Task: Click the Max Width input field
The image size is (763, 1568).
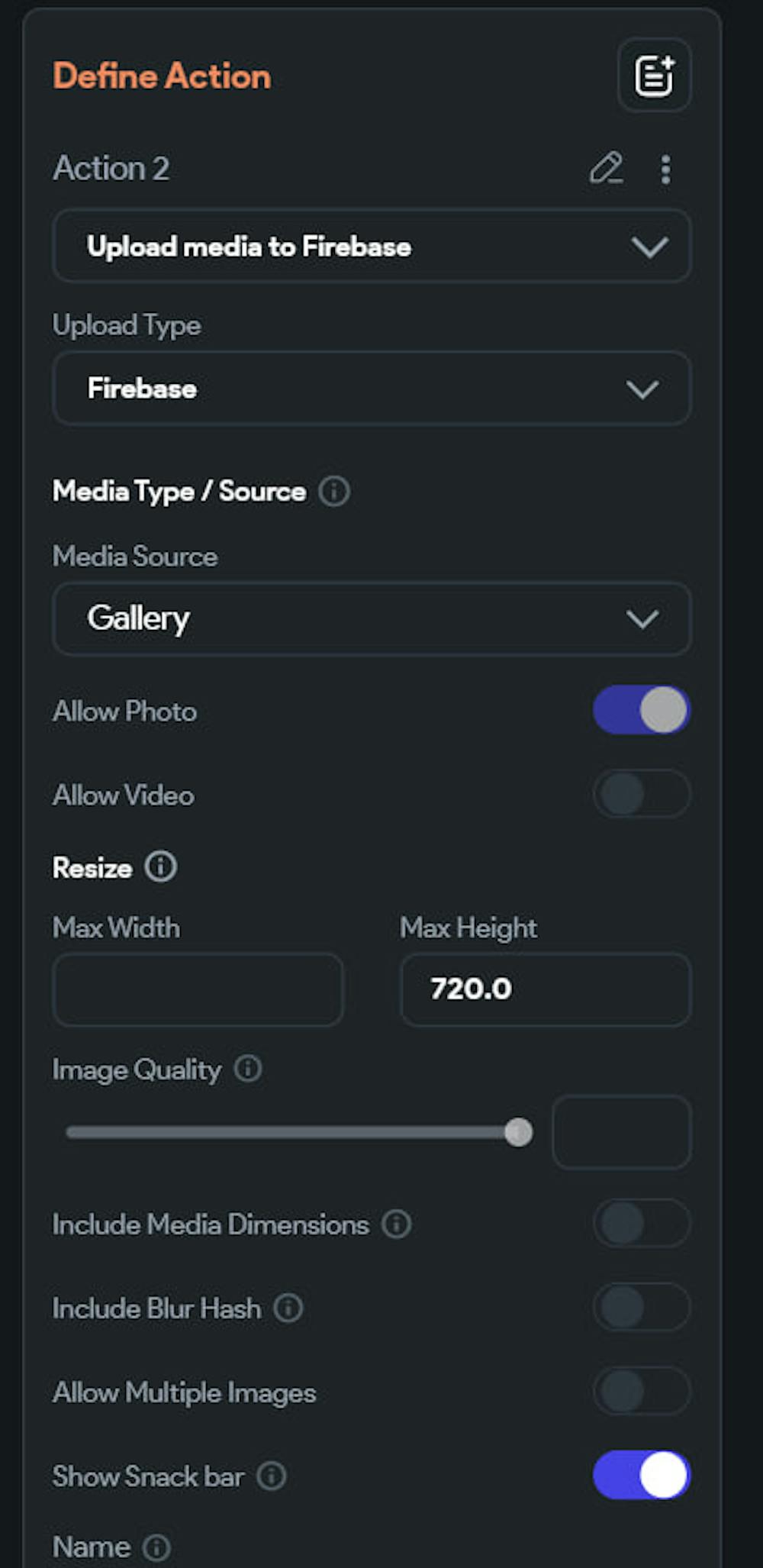Action: point(198,989)
